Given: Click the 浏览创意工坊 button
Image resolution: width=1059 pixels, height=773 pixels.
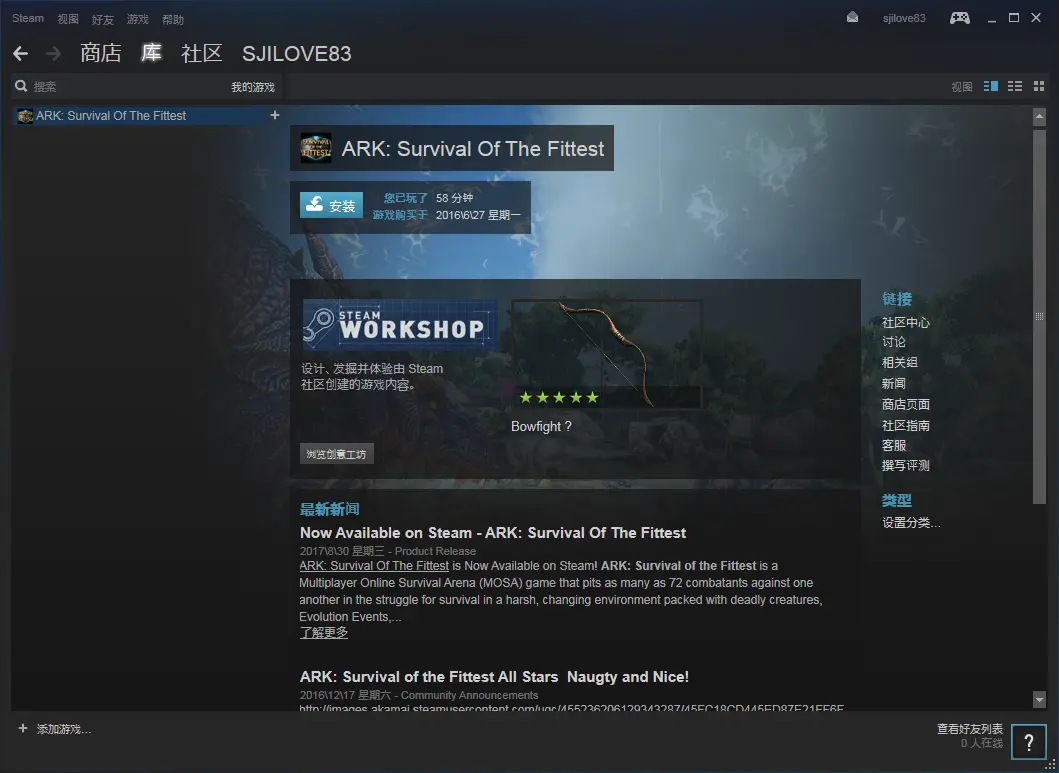Looking at the screenshot, I should (x=336, y=454).
